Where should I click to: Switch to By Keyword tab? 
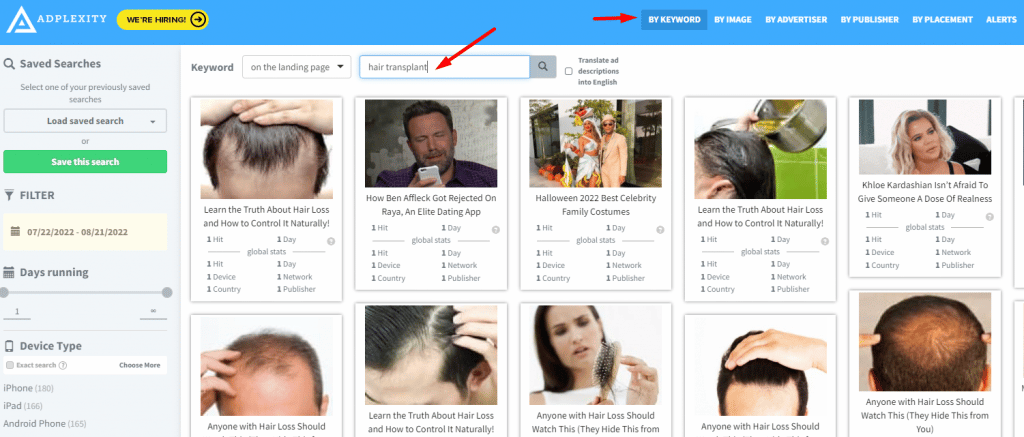click(x=674, y=20)
